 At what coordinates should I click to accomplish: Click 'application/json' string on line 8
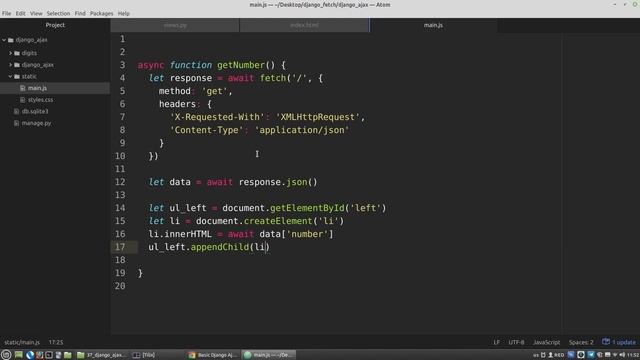pyautogui.click(x=302, y=130)
